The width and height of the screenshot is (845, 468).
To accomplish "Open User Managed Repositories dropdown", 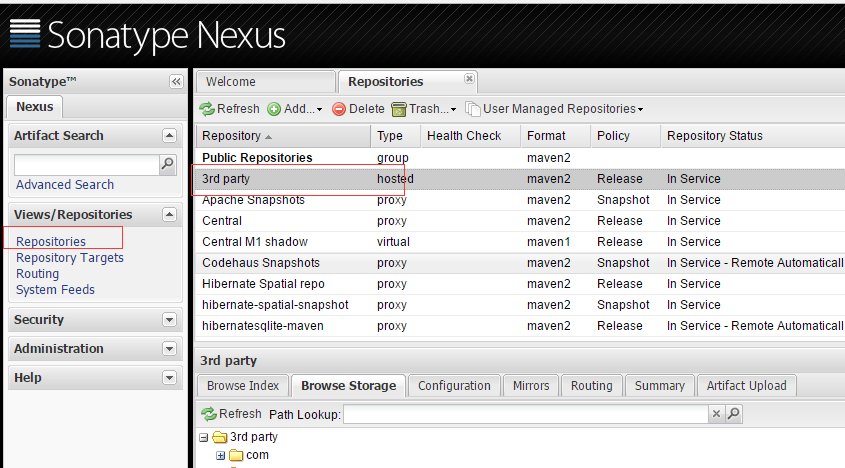I will (555, 109).
